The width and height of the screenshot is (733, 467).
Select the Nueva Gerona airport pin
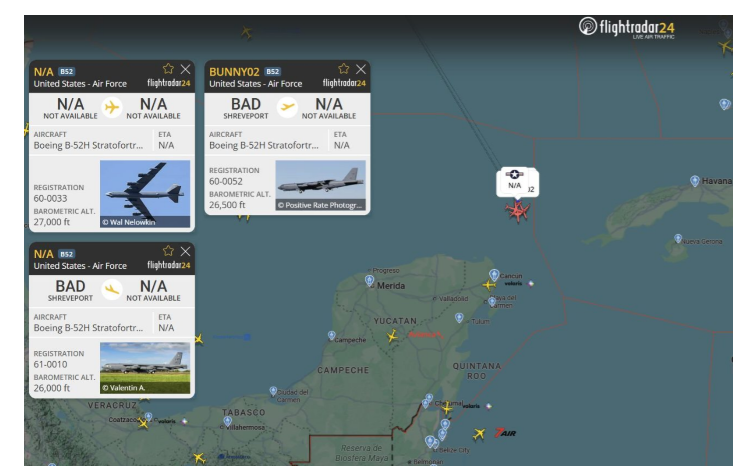click(x=678, y=239)
